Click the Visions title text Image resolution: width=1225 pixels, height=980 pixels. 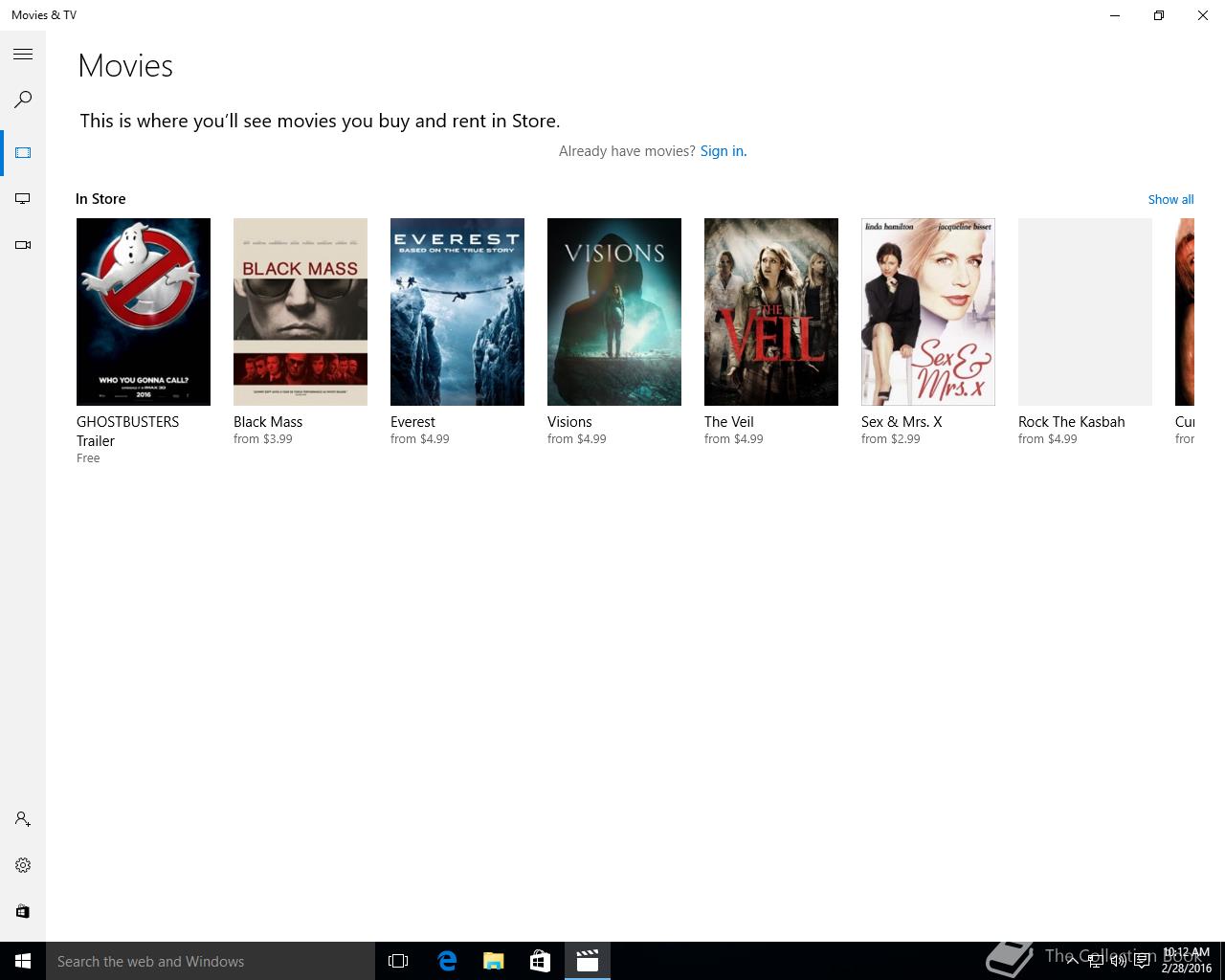[569, 422]
